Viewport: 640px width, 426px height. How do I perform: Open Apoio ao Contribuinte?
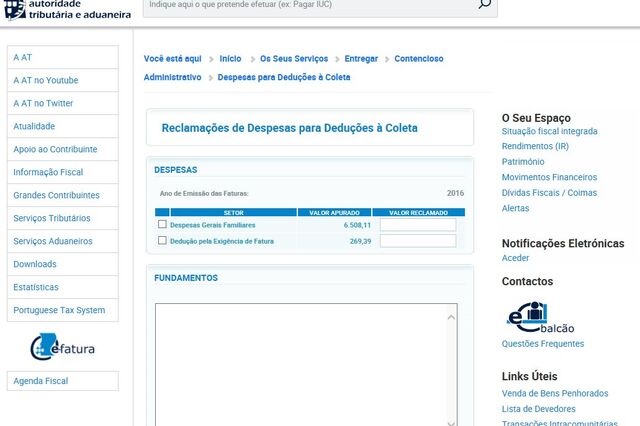click(x=63, y=149)
